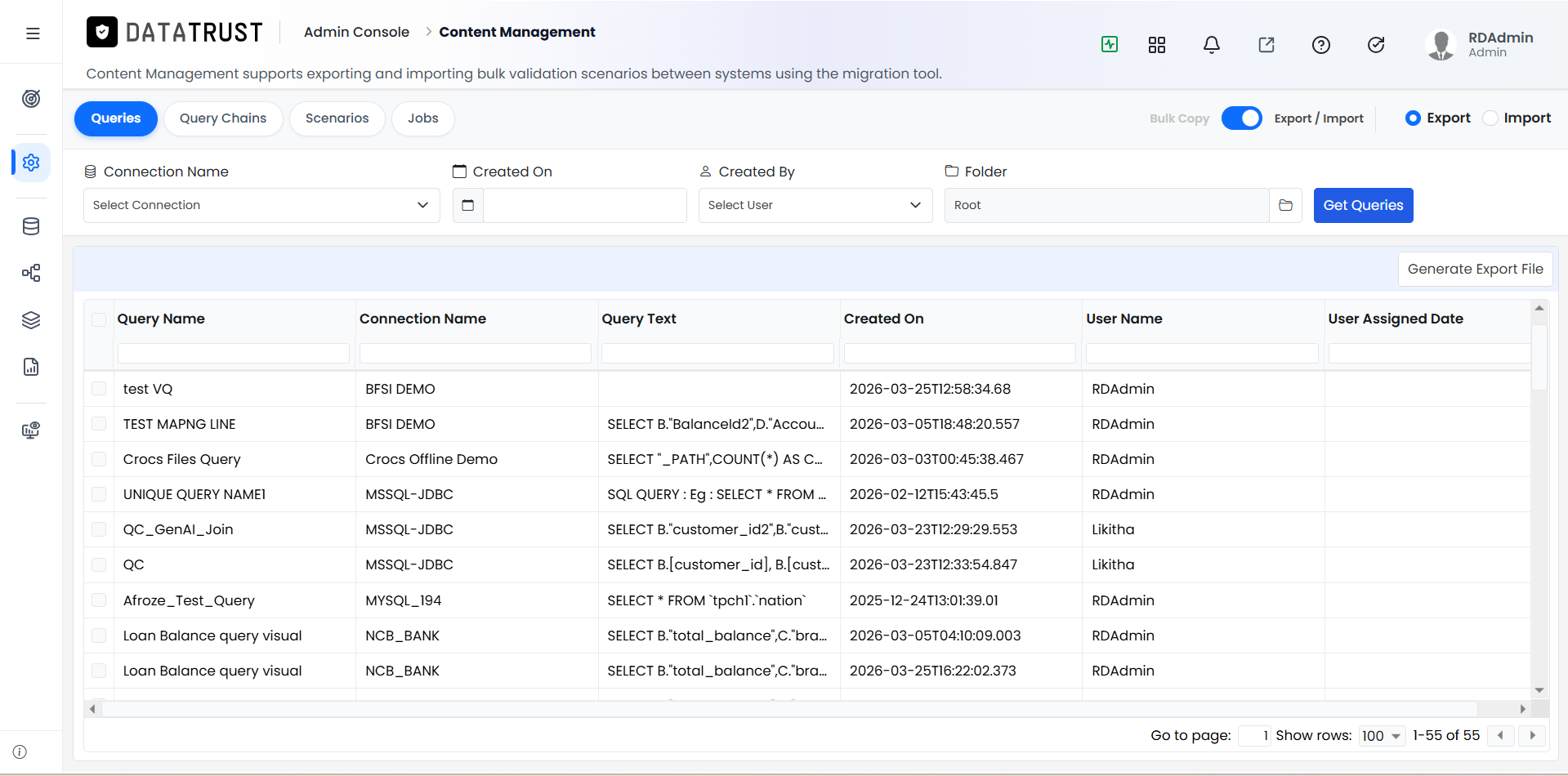This screenshot has width=1568, height=776.
Task: Click the green activity monitor icon
Action: coord(1110,44)
